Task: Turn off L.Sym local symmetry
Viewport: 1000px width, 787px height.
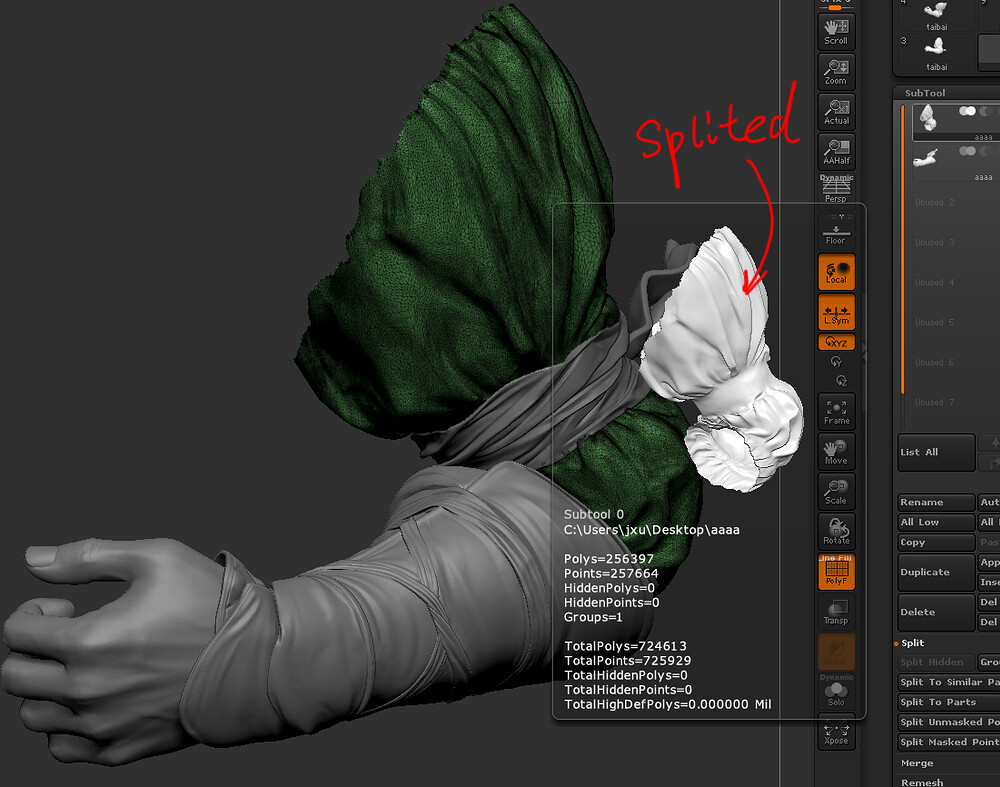Action: [836, 312]
